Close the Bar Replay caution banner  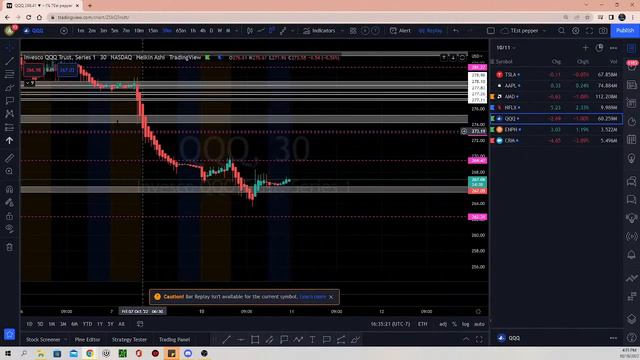pos(331,297)
